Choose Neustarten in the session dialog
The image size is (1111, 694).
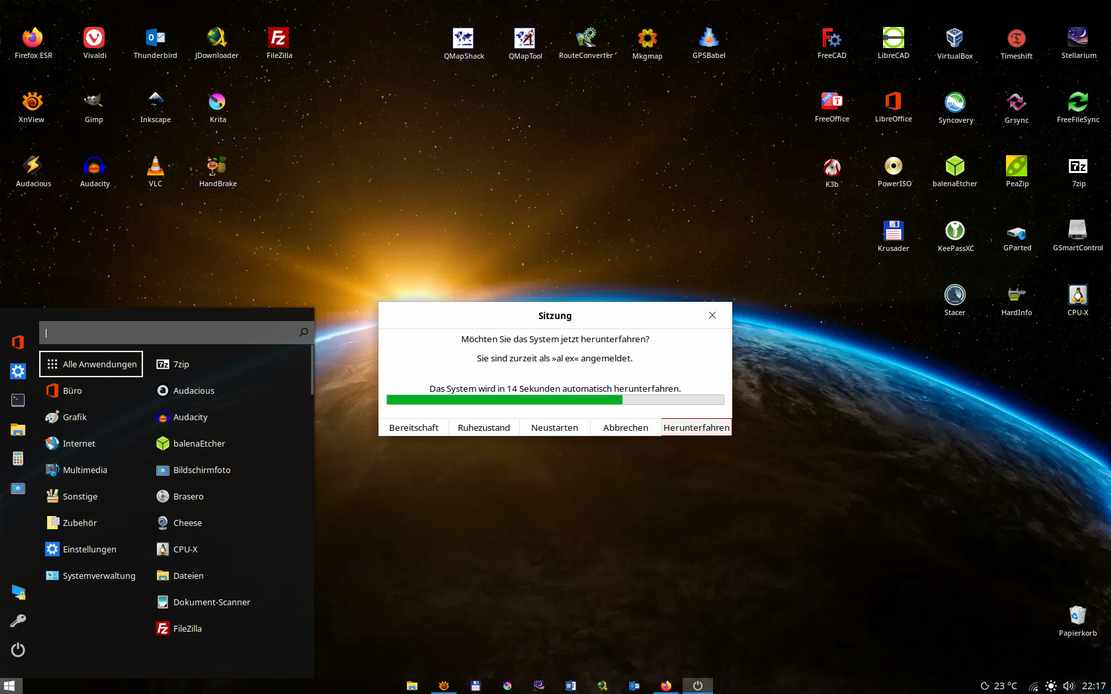click(554, 427)
